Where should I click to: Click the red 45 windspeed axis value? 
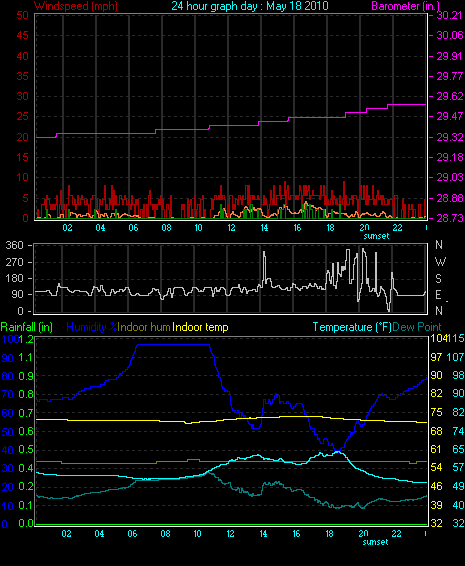pos(23,35)
